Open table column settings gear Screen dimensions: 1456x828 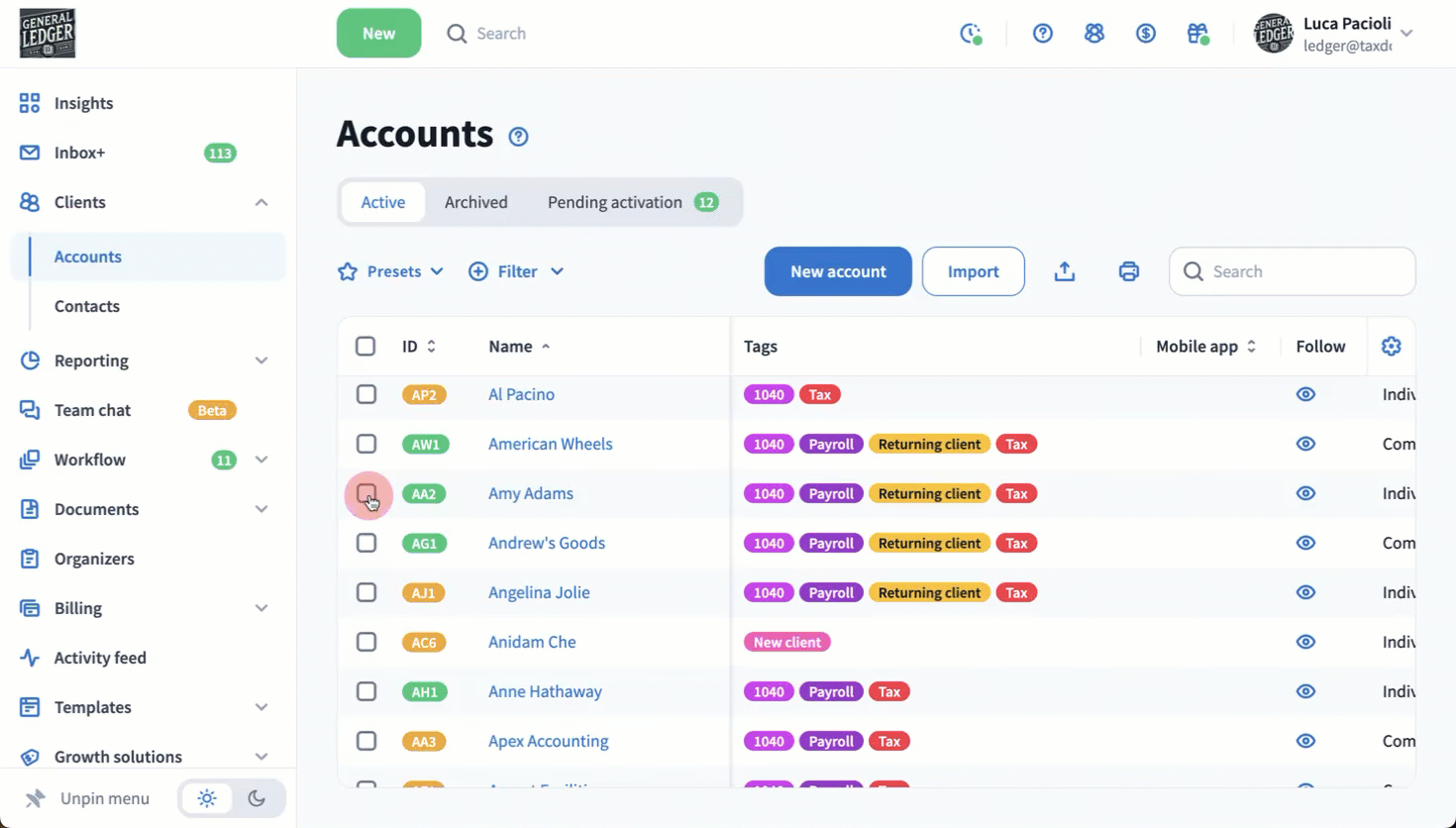(x=1391, y=346)
